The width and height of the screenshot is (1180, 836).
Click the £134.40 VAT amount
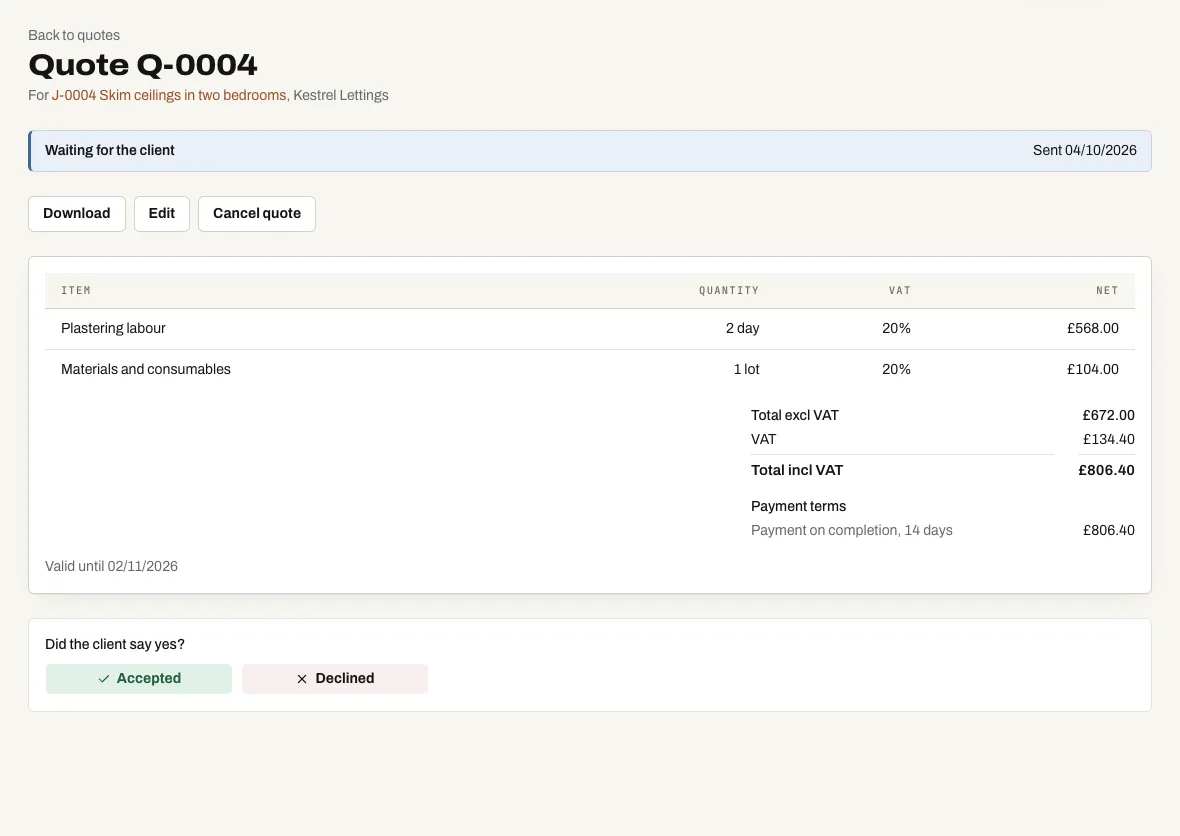1109,439
